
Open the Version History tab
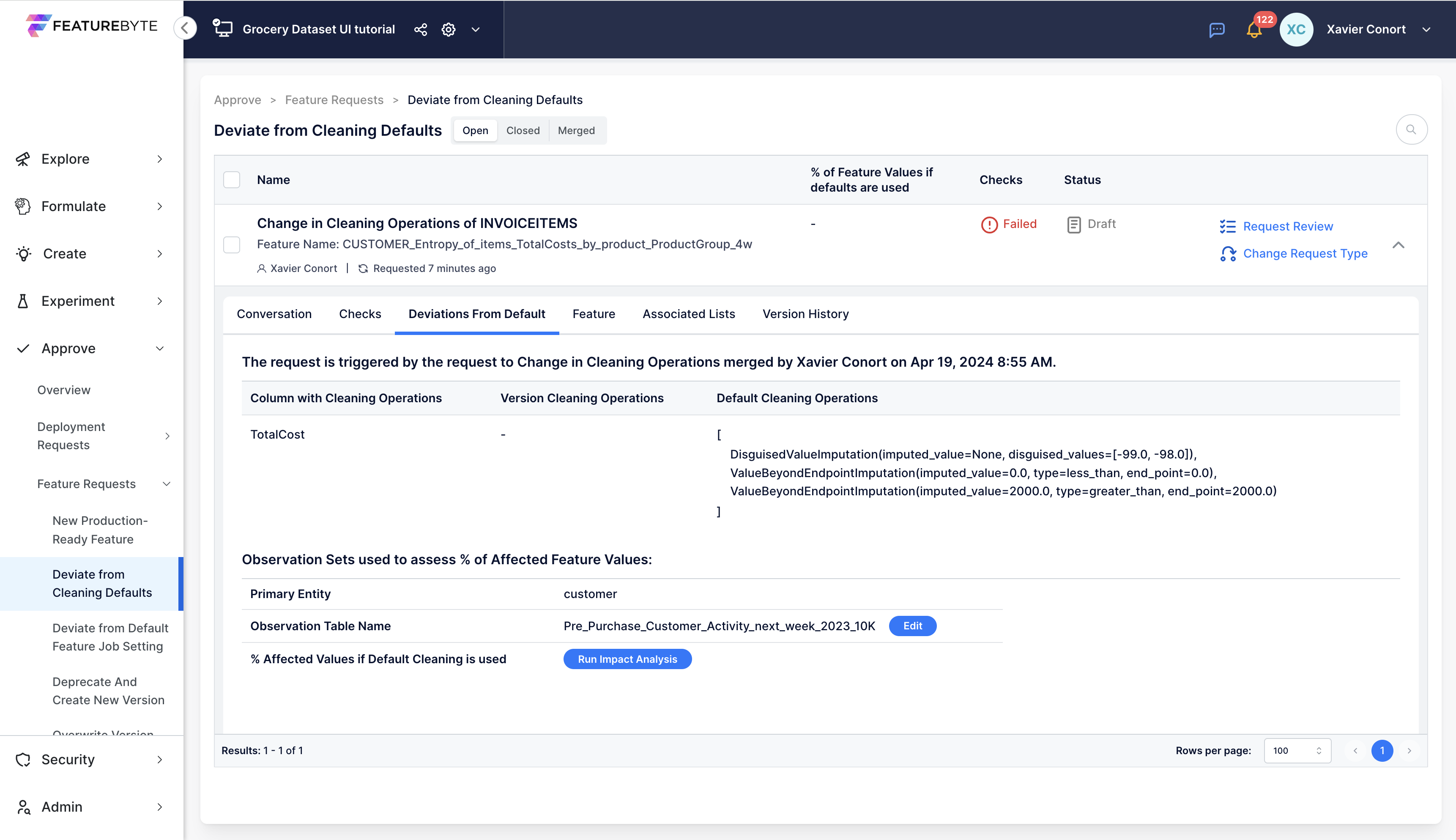click(x=805, y=314)
